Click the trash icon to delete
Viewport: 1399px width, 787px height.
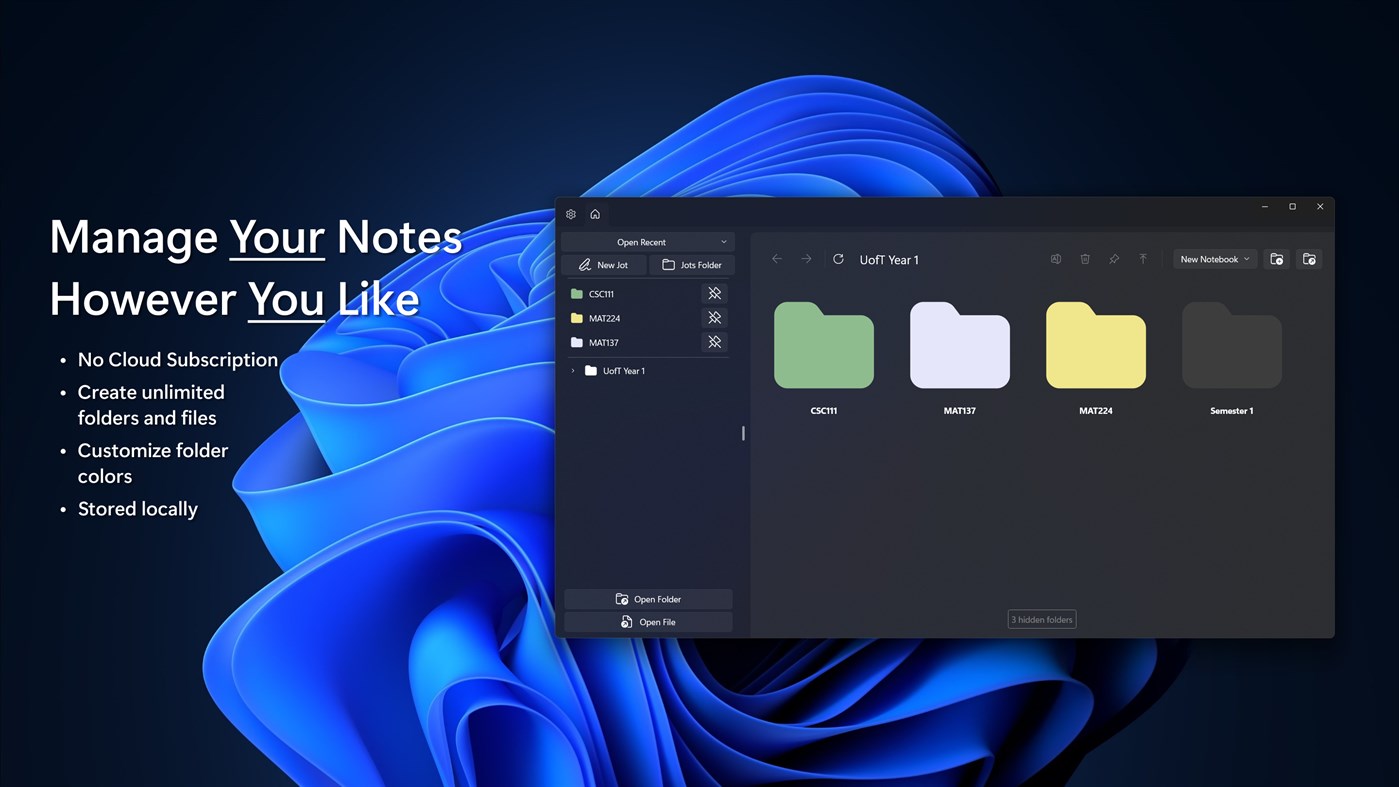pos(1085,259)
